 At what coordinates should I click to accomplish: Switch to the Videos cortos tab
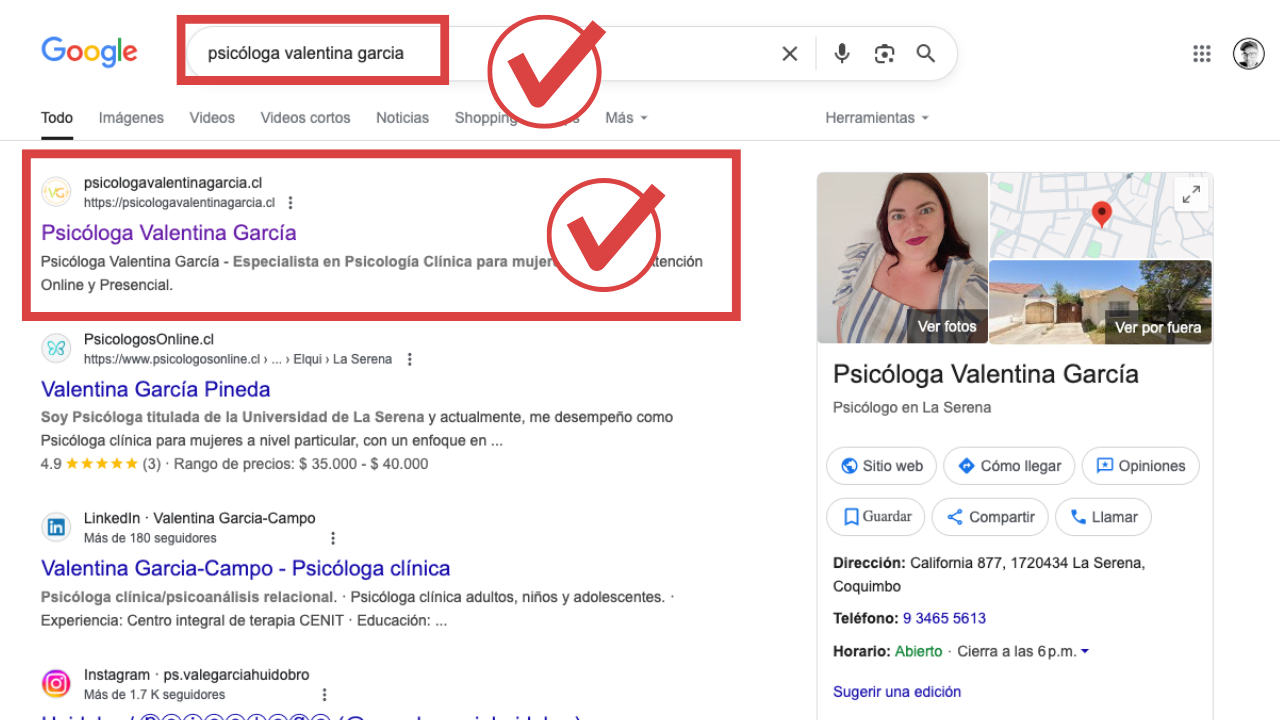(x=305, y=118)
